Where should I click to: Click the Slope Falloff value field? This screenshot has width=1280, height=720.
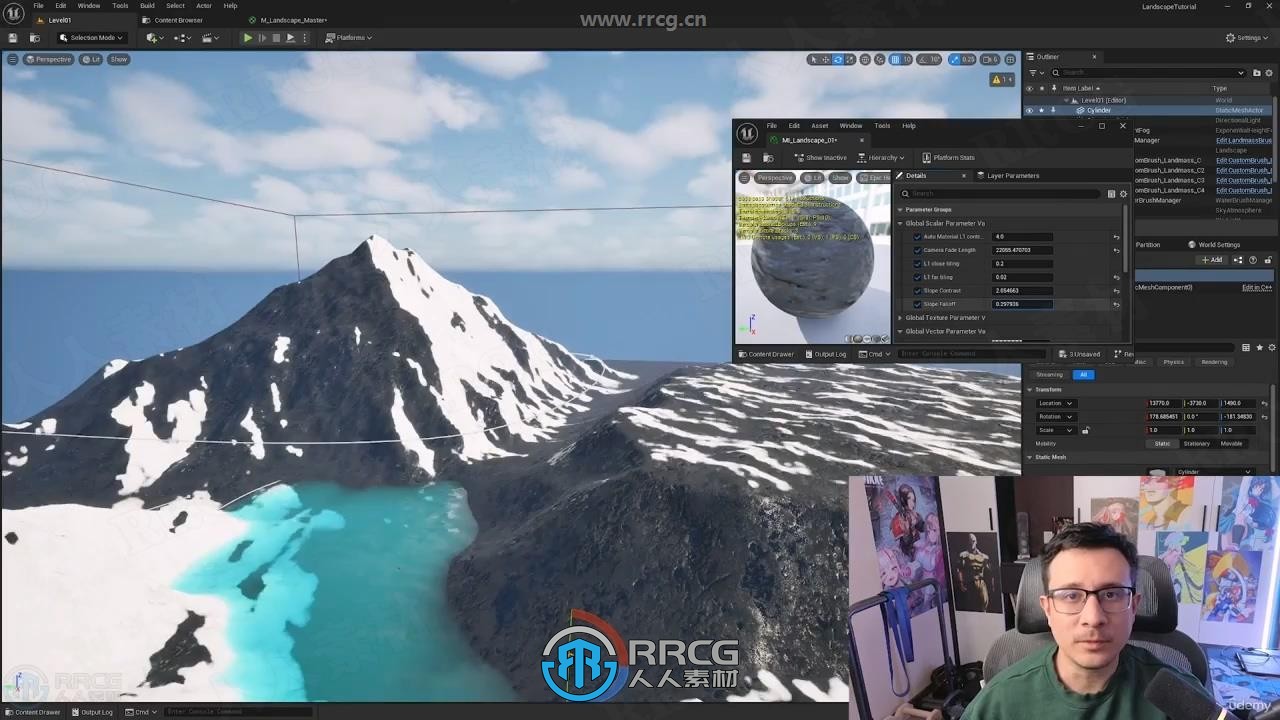[x=1022, y=304]
